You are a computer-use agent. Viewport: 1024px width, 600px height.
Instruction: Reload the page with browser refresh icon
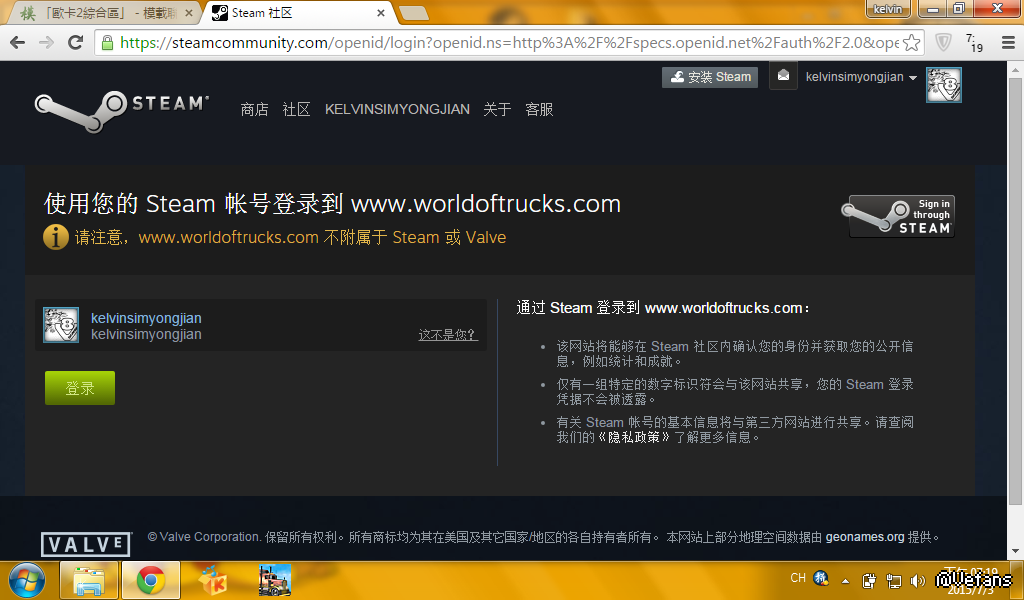[x=75, y=43]
